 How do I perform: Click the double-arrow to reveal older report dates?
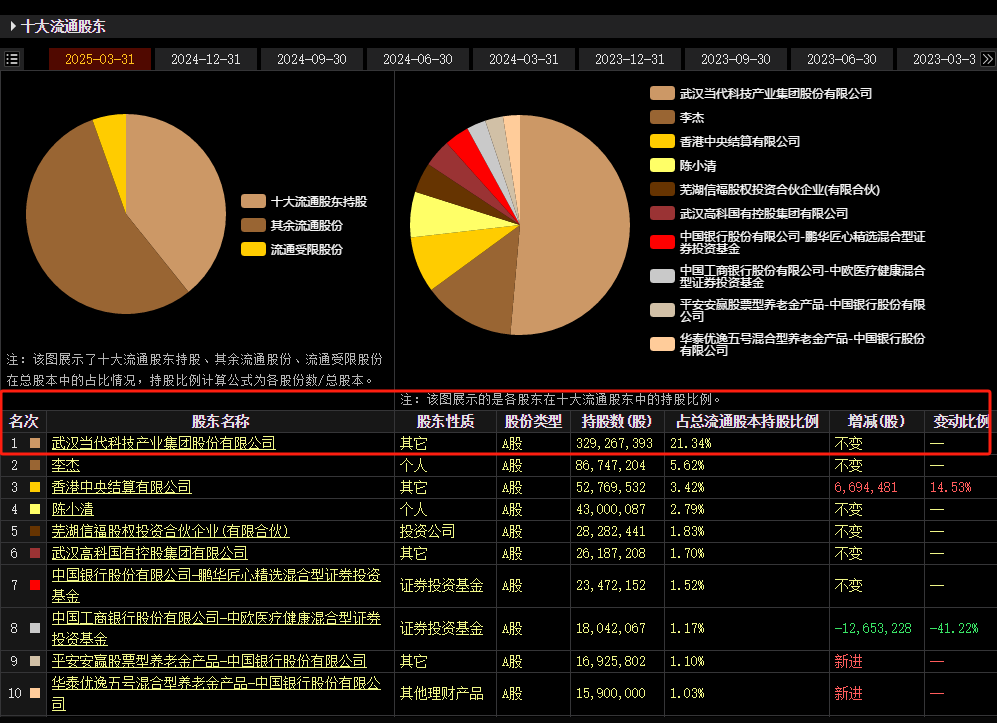tap(988, 59)
